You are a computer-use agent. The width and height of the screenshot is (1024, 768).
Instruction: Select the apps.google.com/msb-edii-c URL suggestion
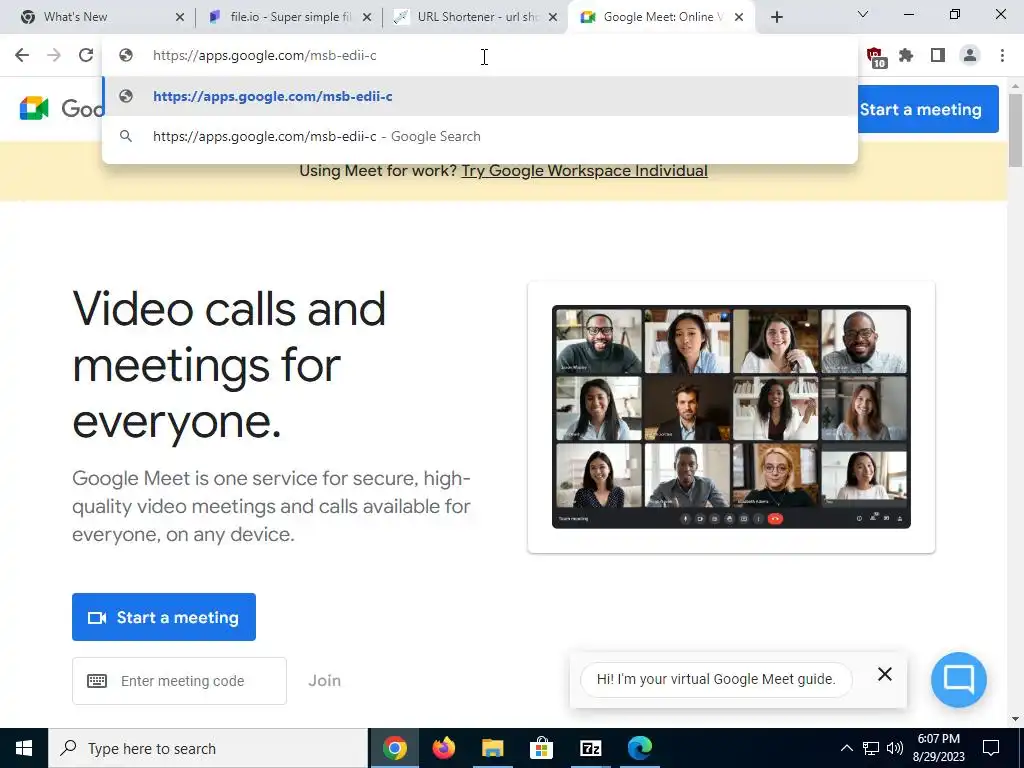point(480,96)
